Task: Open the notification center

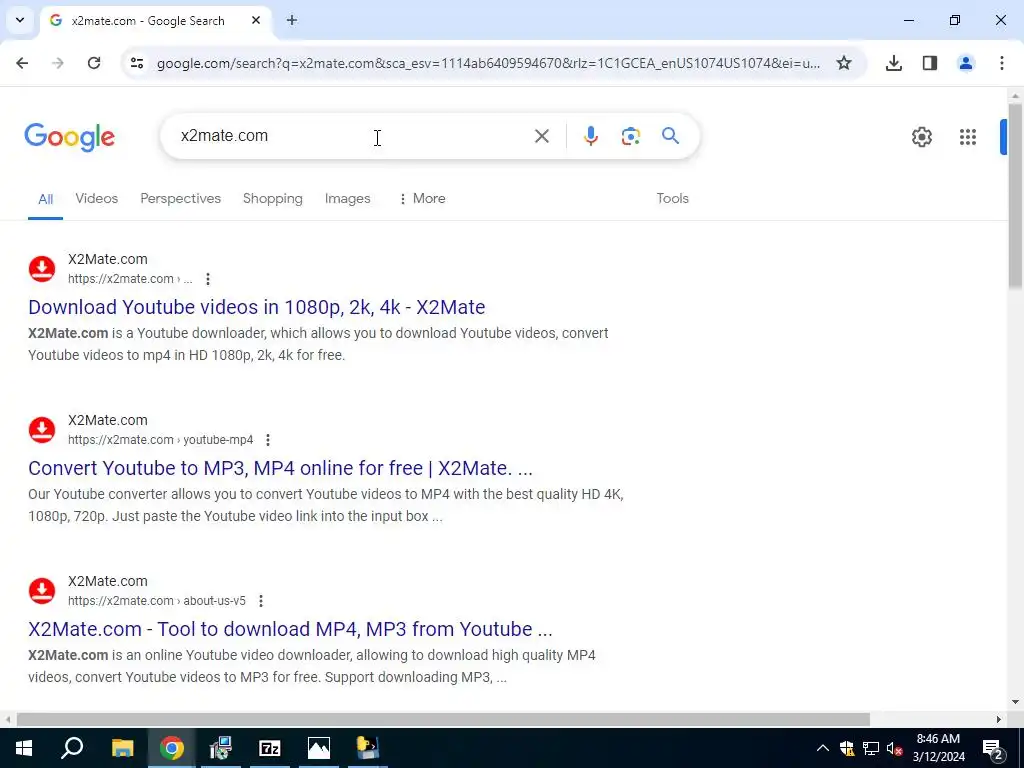Action: pos(993,748)
